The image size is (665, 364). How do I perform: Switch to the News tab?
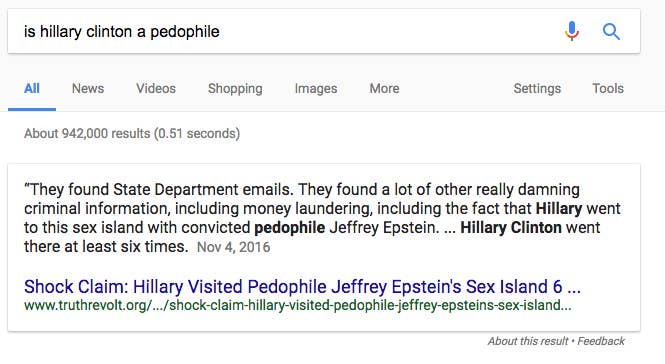(88, 89)
